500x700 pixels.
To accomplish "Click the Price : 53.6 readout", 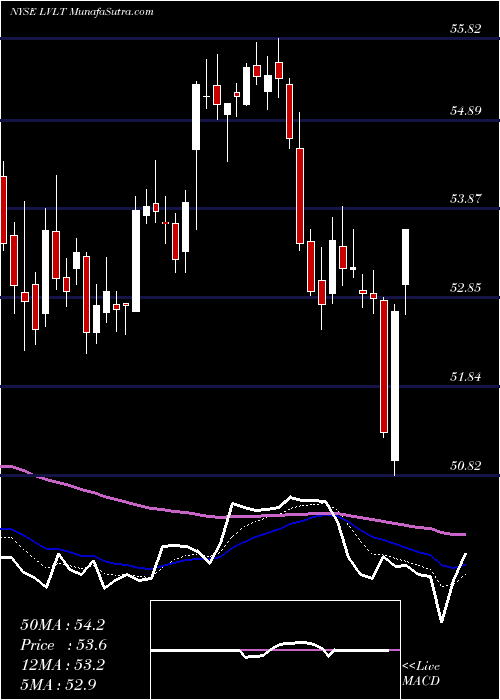I will click(63, 645).
